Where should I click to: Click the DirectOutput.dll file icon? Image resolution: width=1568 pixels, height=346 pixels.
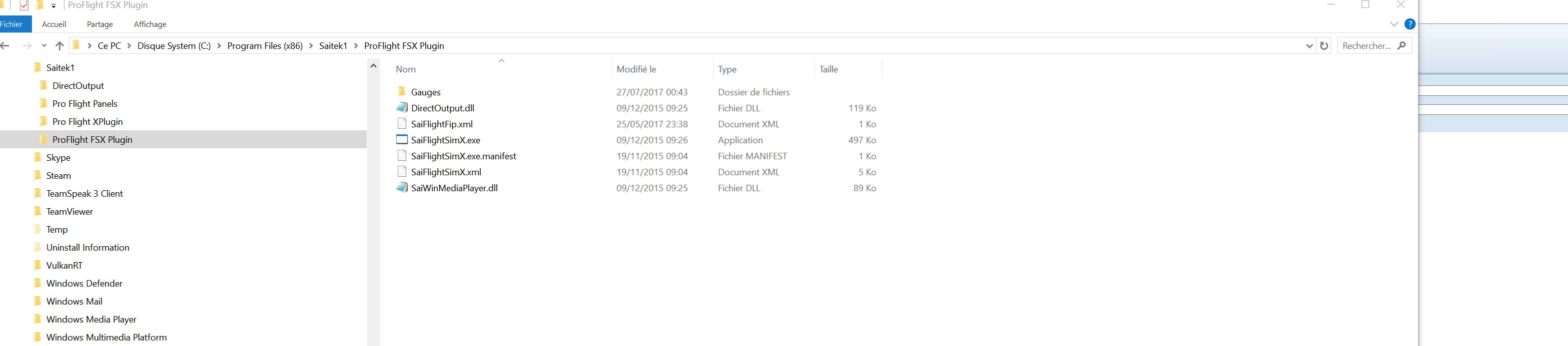[x=402, y=108]
